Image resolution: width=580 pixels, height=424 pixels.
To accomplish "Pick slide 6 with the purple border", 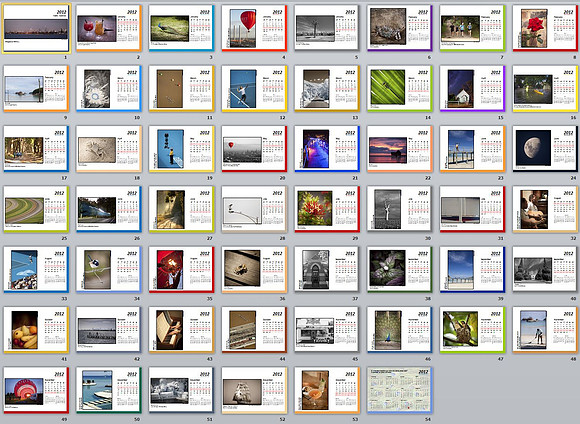I will [400, 28].
